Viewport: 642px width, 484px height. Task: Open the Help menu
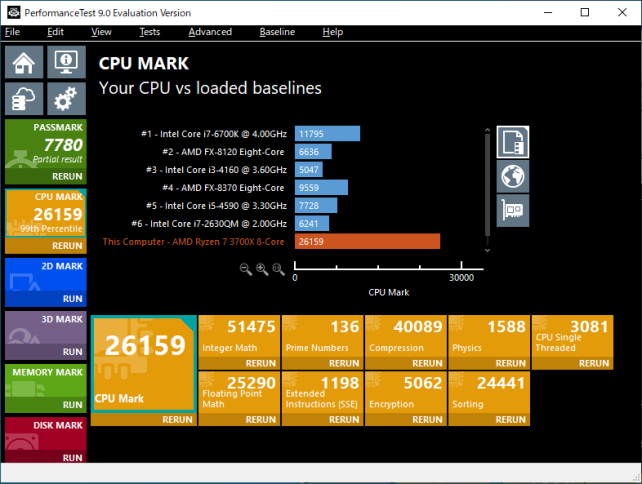point(332,32)
